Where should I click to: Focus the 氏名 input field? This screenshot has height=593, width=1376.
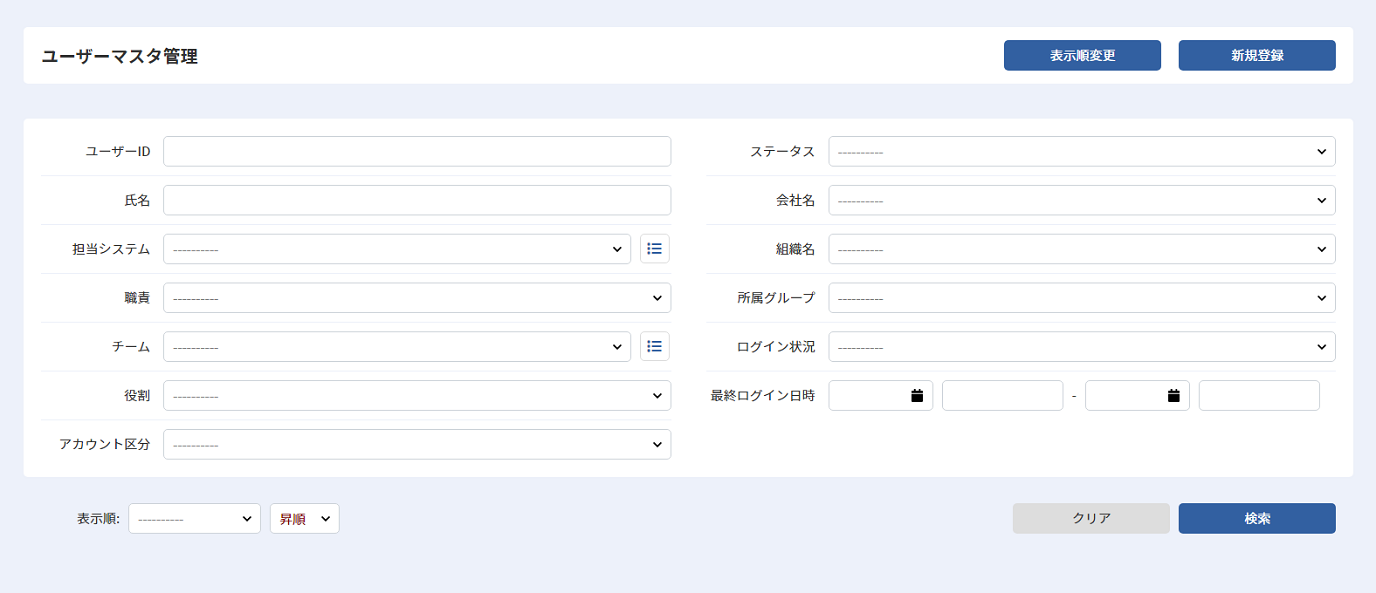(x=417, y=200)
